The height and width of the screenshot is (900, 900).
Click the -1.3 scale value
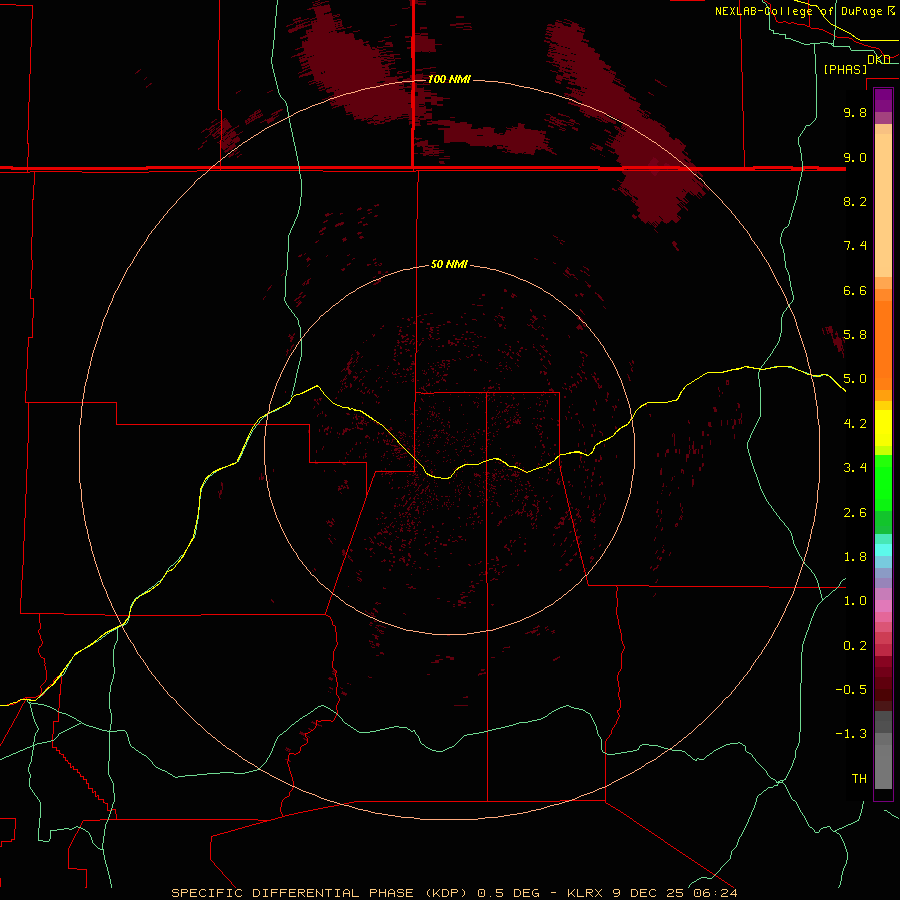pos(851,734)
